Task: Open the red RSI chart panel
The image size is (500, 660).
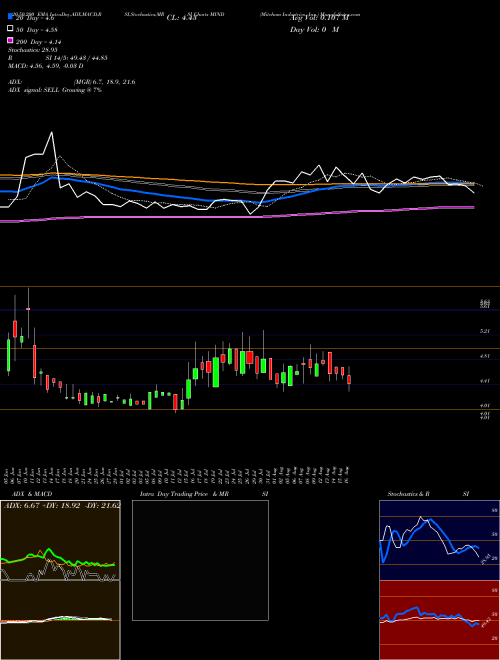Action: 439,620
